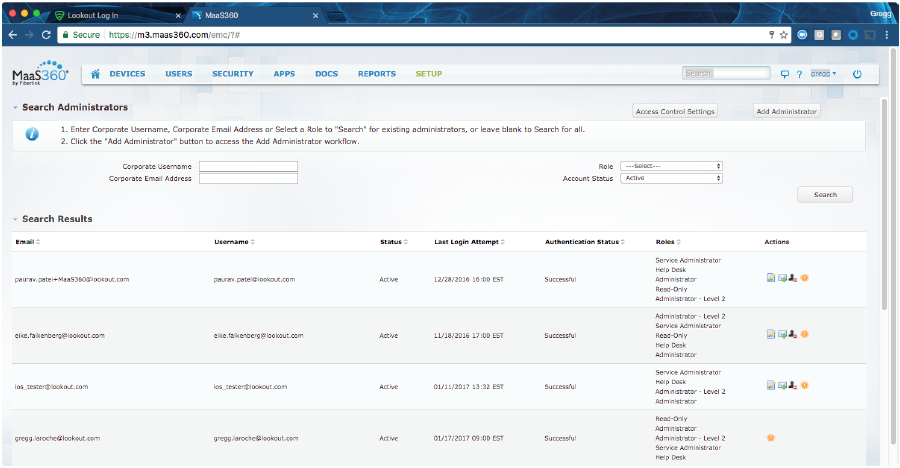Go back in browser history
Image resolution: width=900 pixels, height=468 pixels.
pos(13,35)
